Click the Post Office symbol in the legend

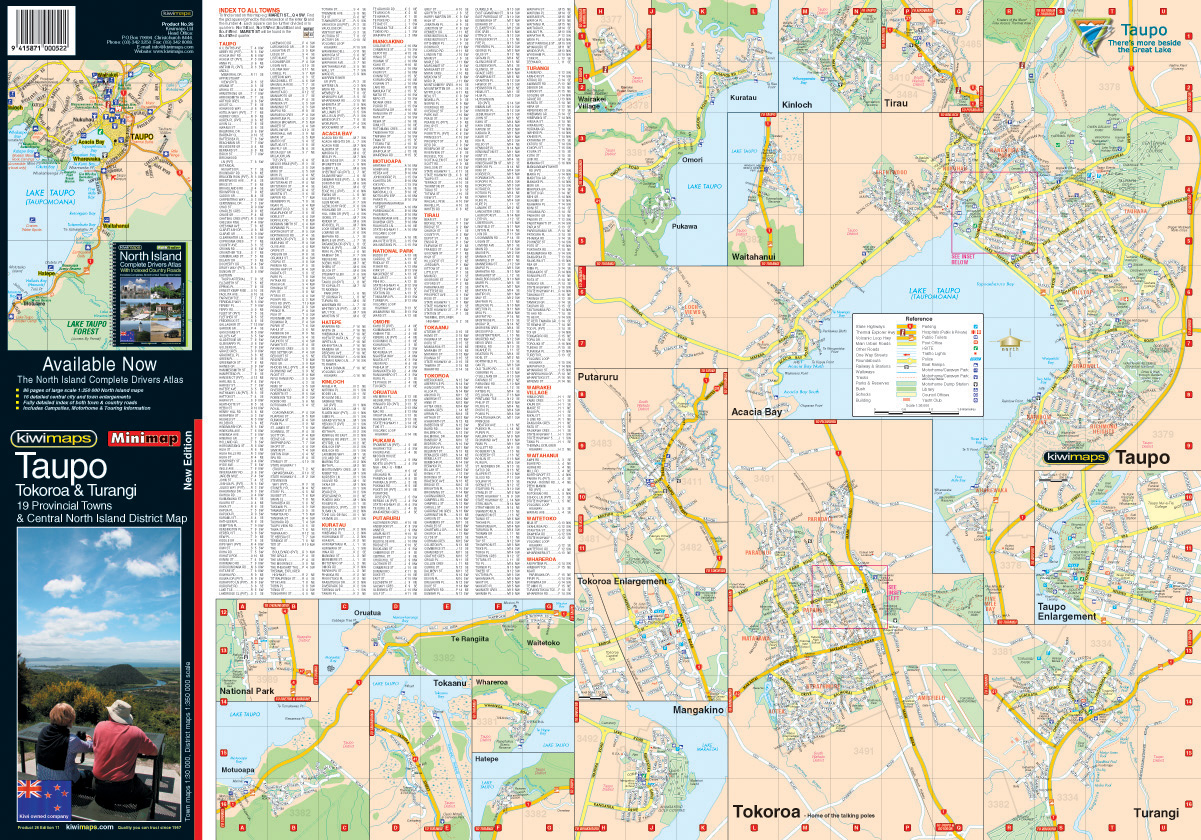click(x=976, y=342)
